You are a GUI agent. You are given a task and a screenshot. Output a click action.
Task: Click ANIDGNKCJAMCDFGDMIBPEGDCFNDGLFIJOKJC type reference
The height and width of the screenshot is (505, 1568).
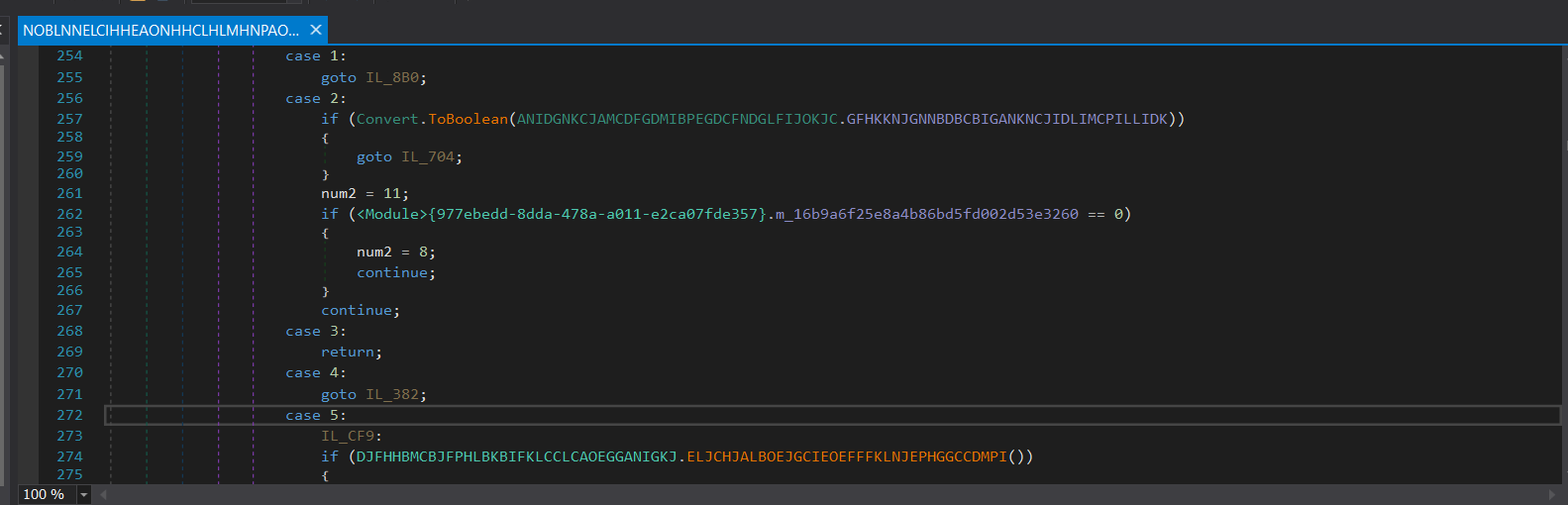tap(678, 119)
